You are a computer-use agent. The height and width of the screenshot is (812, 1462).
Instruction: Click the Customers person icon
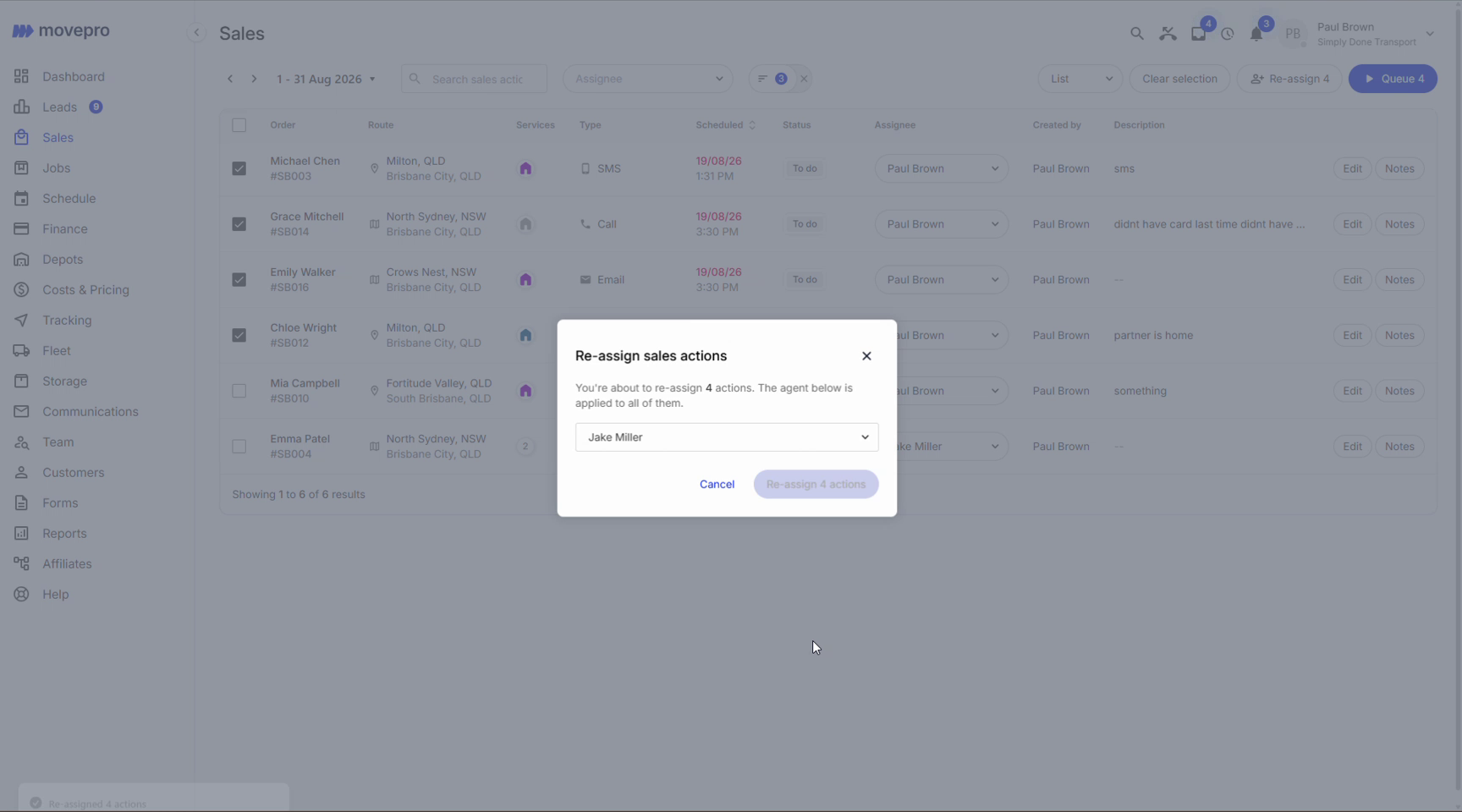pos(22,473)
